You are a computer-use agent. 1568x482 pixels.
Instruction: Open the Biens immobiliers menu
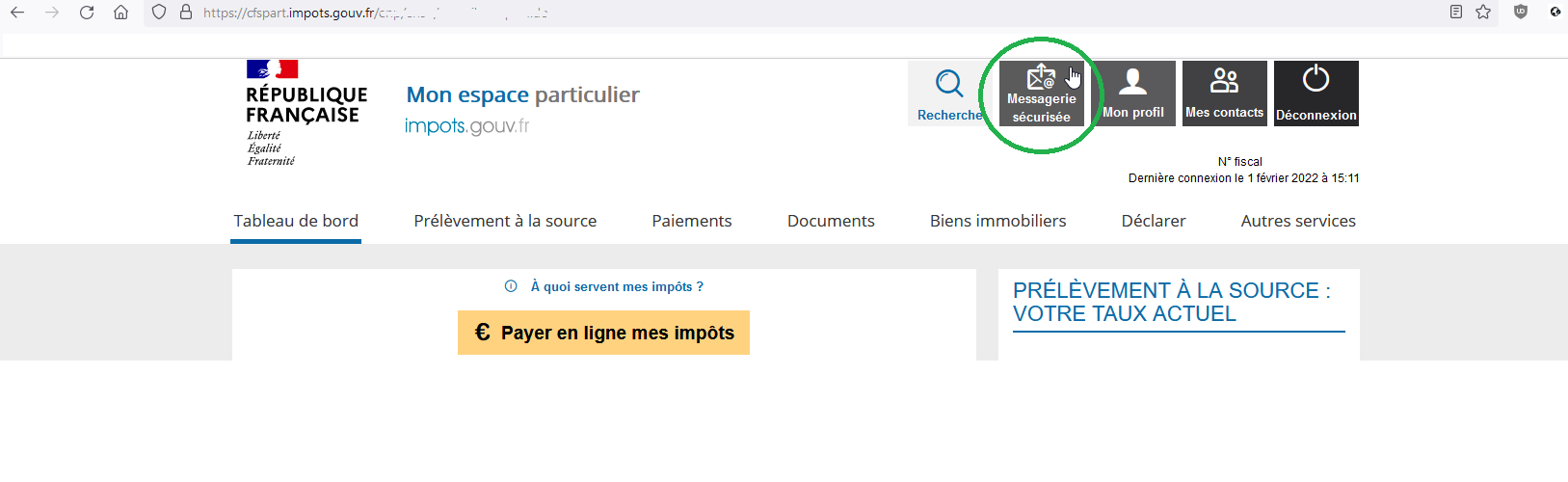pos(997,221)
